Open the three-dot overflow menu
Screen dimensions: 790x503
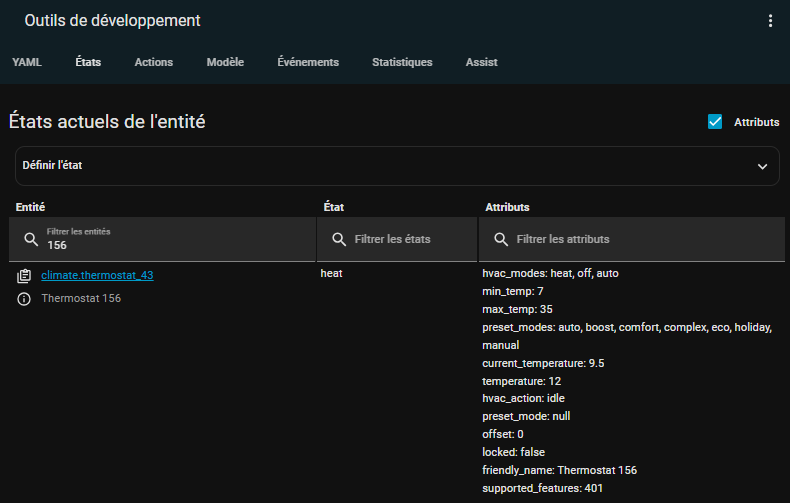click(769, 21)
